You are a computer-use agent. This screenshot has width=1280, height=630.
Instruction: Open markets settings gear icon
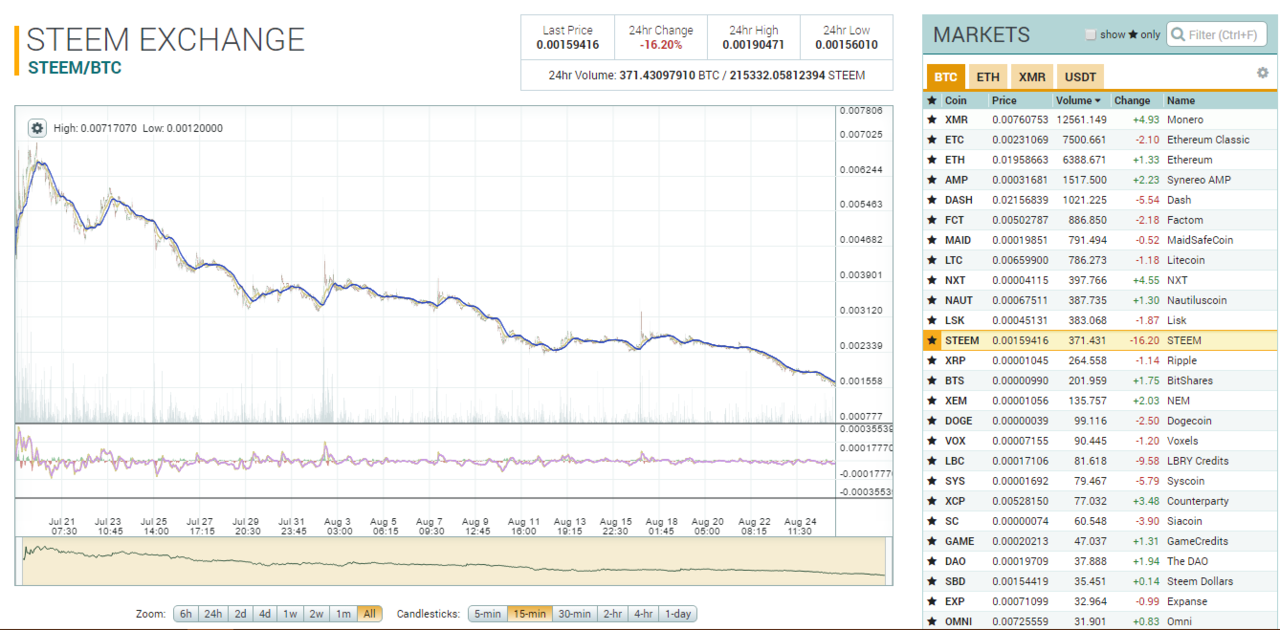[x=1263, y=73]
